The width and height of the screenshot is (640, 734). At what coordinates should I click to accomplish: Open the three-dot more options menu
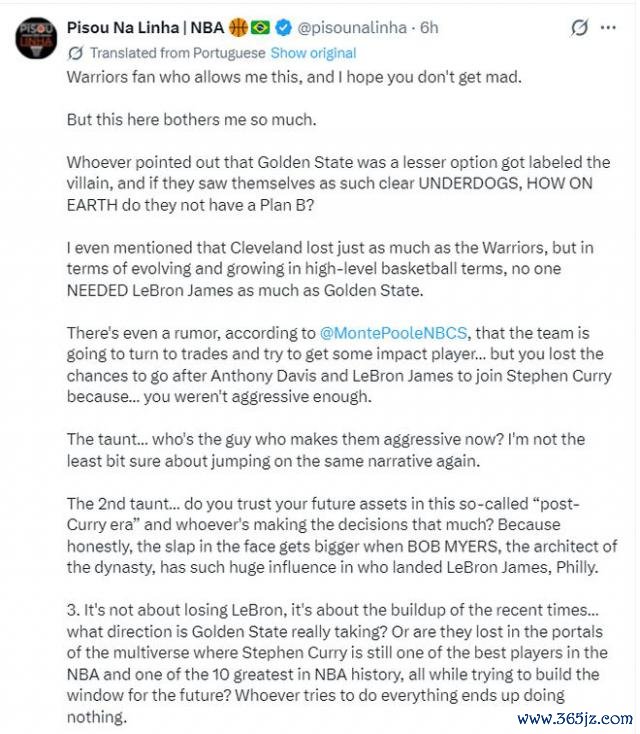click(x=608, y=28)
